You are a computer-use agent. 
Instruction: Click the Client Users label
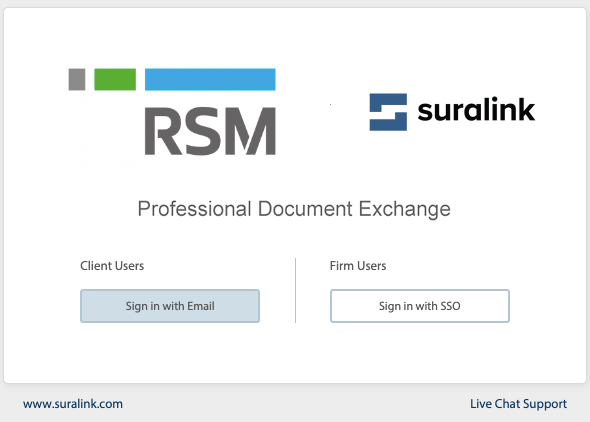[x=112, y=266]
